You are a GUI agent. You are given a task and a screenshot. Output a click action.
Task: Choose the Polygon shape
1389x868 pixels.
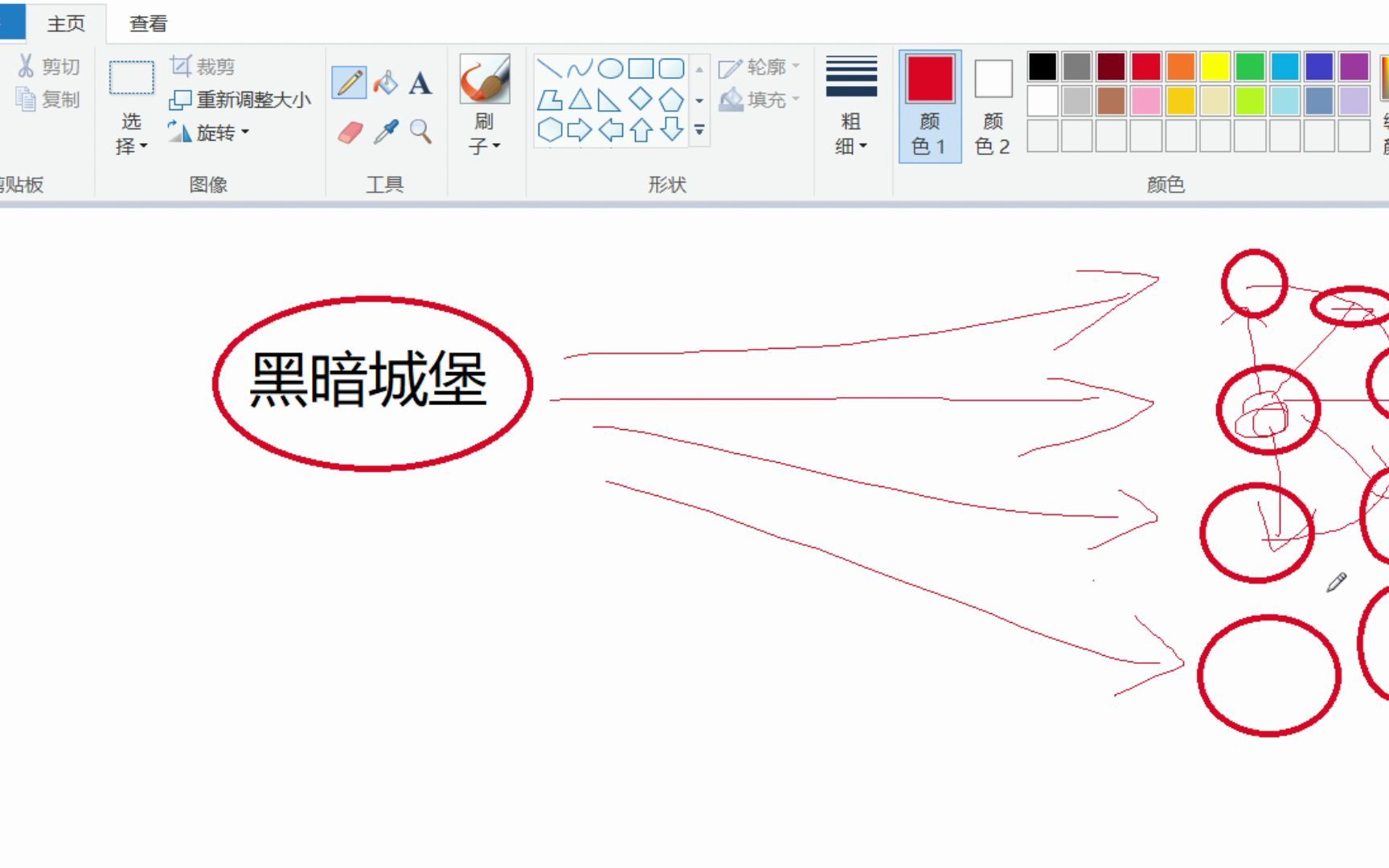pyautogui.click(x=549, y=100)
